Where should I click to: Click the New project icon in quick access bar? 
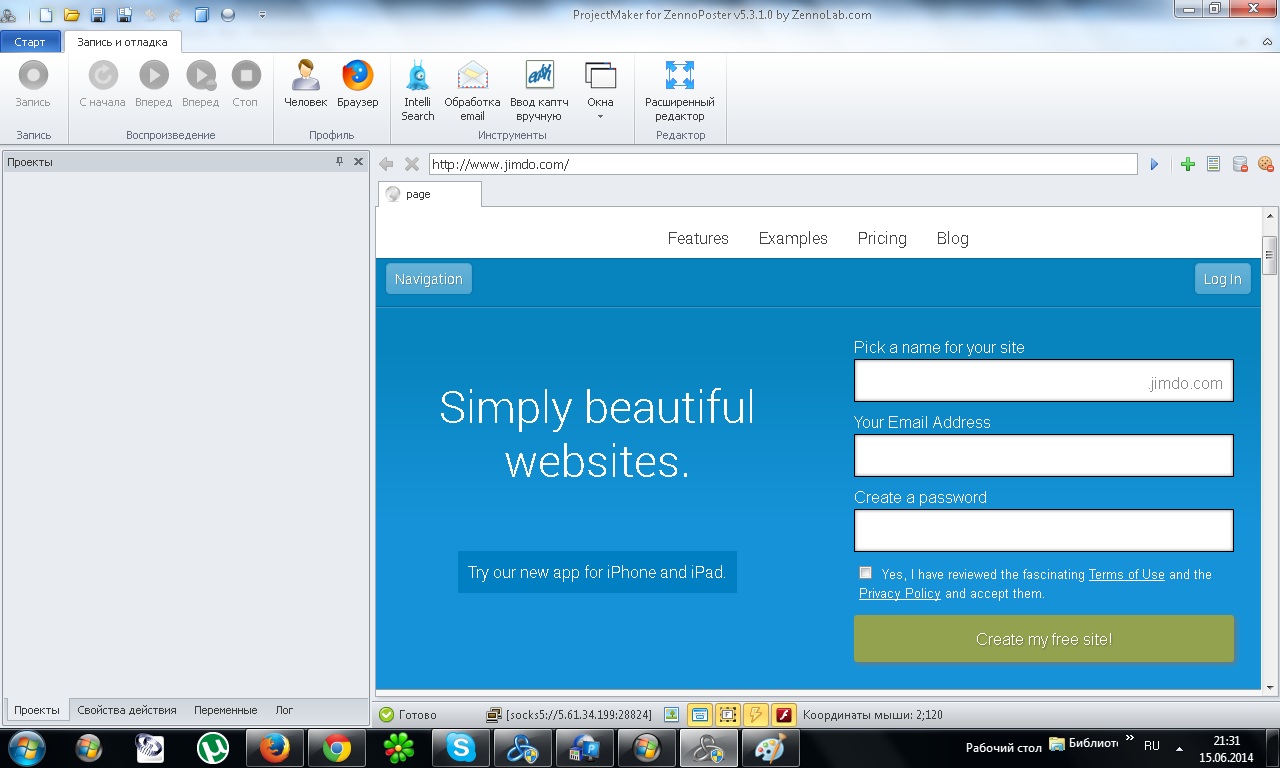(x=45, y=15)
